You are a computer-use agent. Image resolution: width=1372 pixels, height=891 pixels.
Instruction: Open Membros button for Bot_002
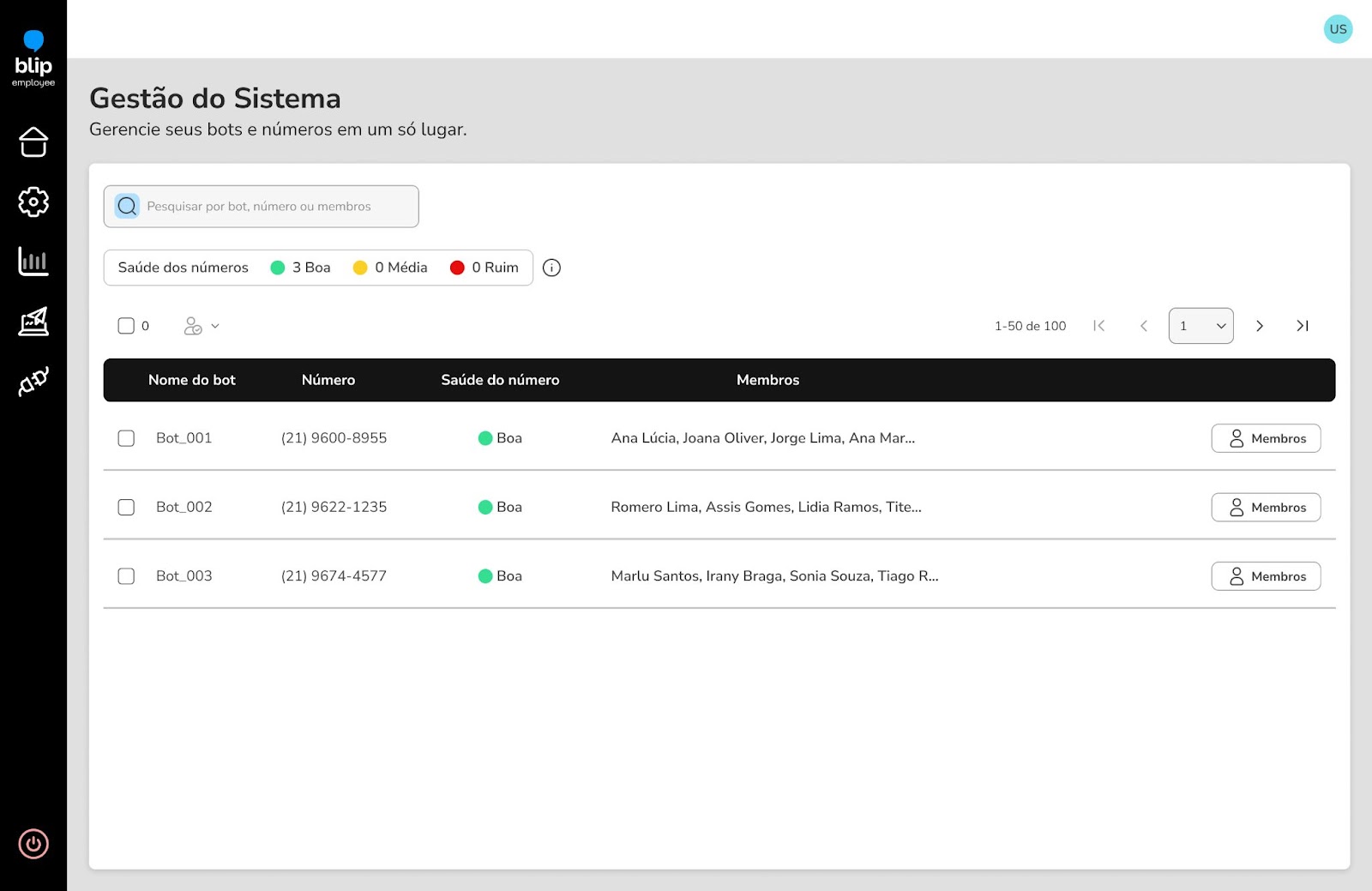1266,507
